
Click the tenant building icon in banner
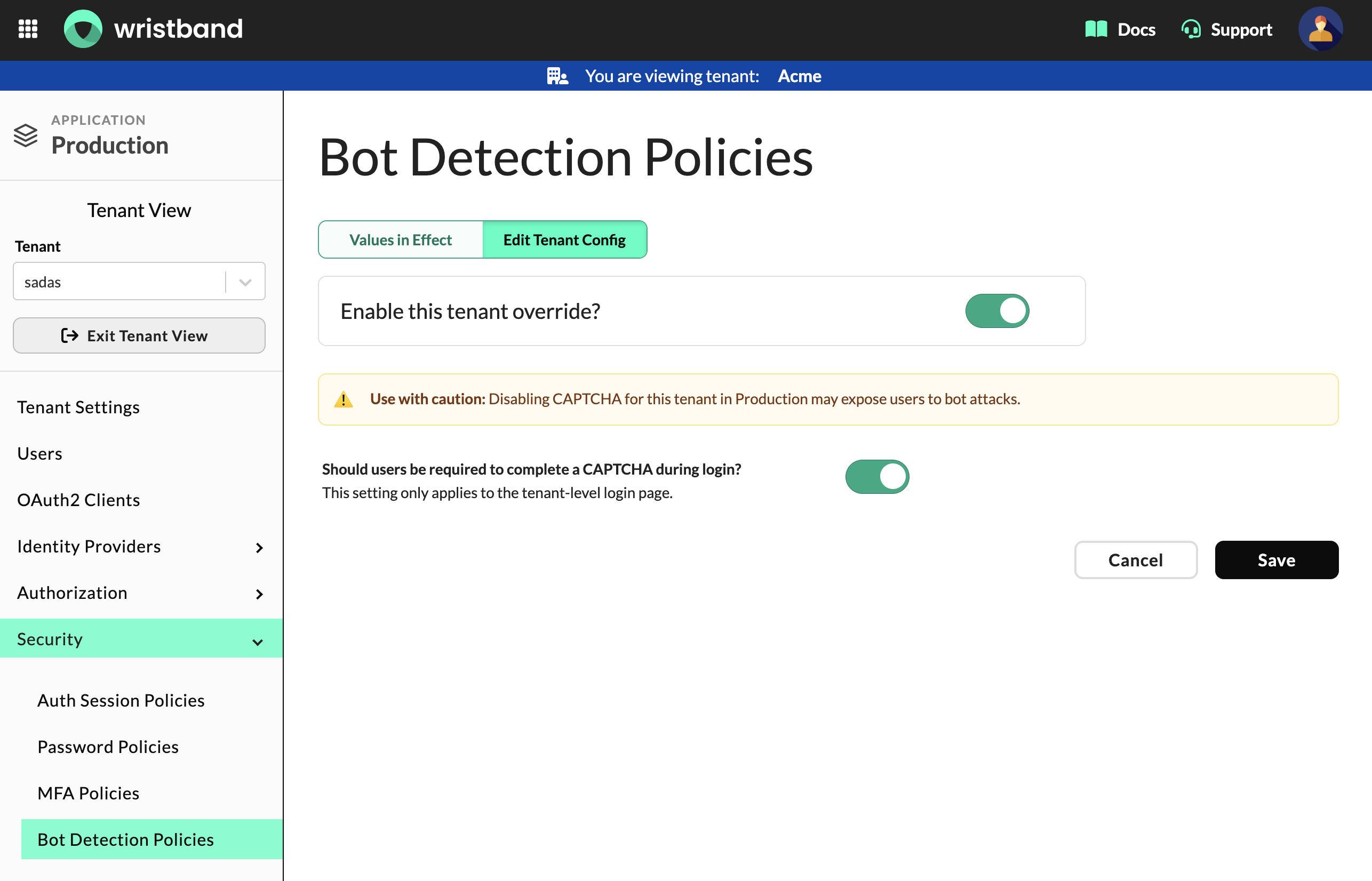[x=557, y=76]
